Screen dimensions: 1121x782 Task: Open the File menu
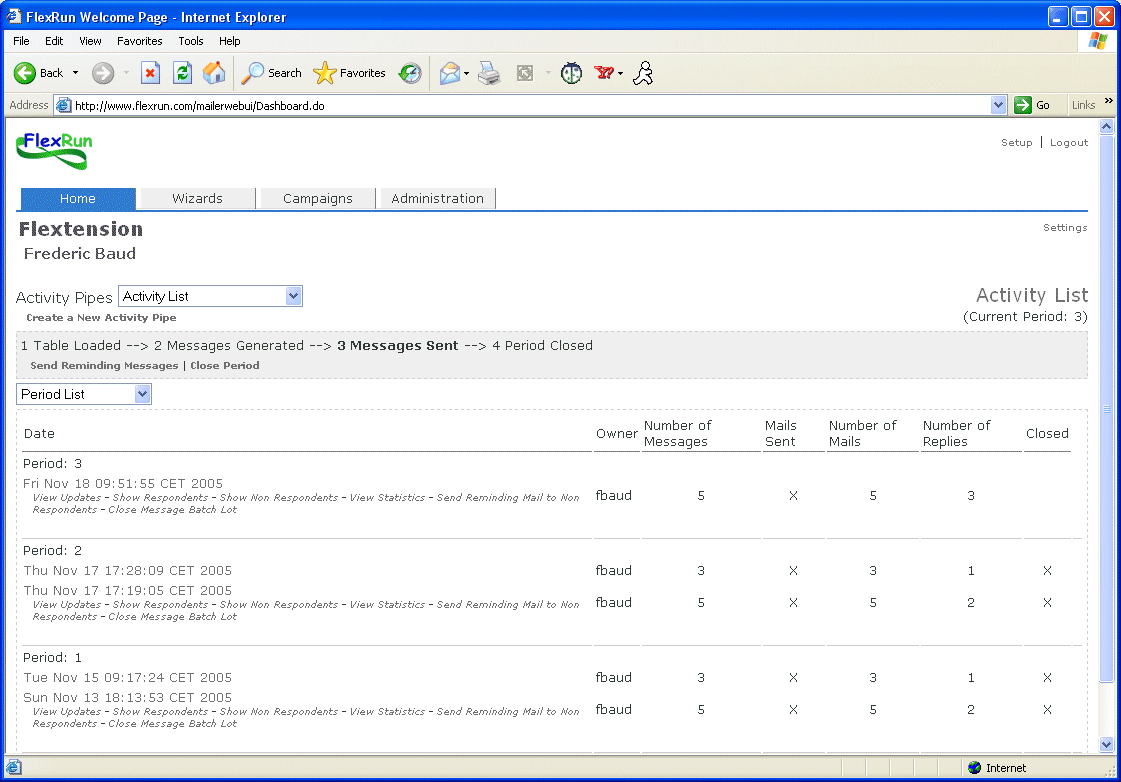(21, 41)
